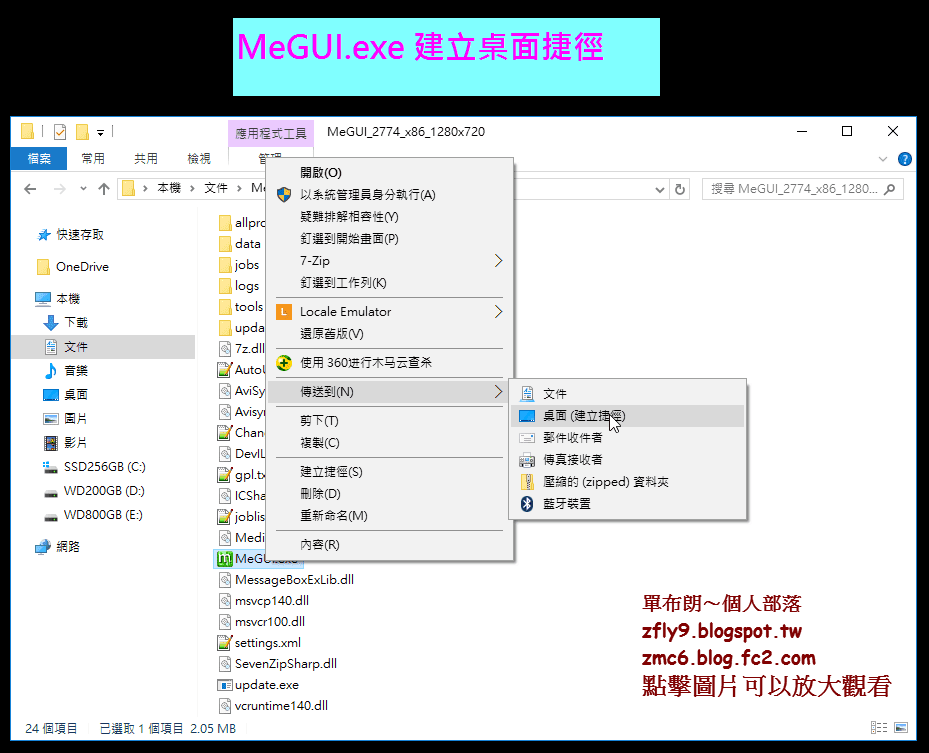The width and height of the screenshot is (929, 753).
Task: Select WD200GB (D:) drive
Action: point(104,491)
